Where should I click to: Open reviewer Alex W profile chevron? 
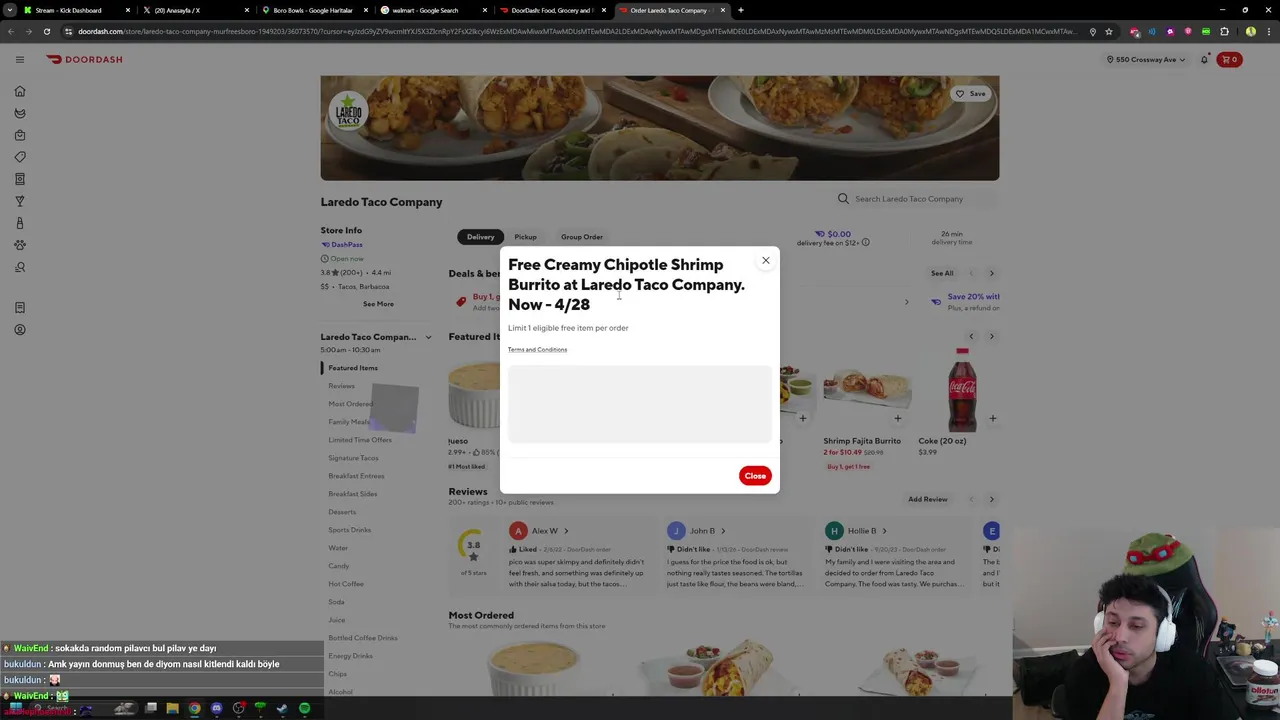pyautogui.click(x=566, y=531)
